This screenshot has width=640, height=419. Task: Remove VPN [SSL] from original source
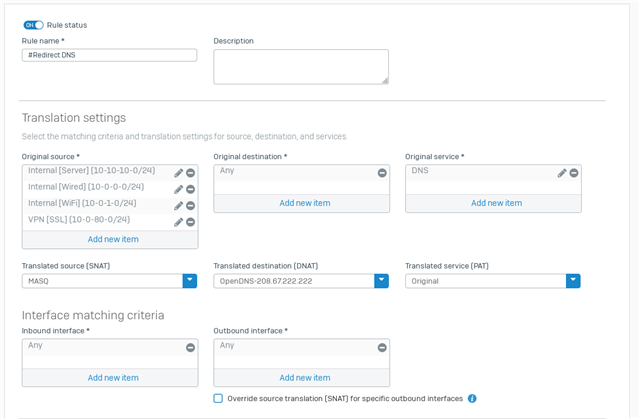click(x=190, y=222)
